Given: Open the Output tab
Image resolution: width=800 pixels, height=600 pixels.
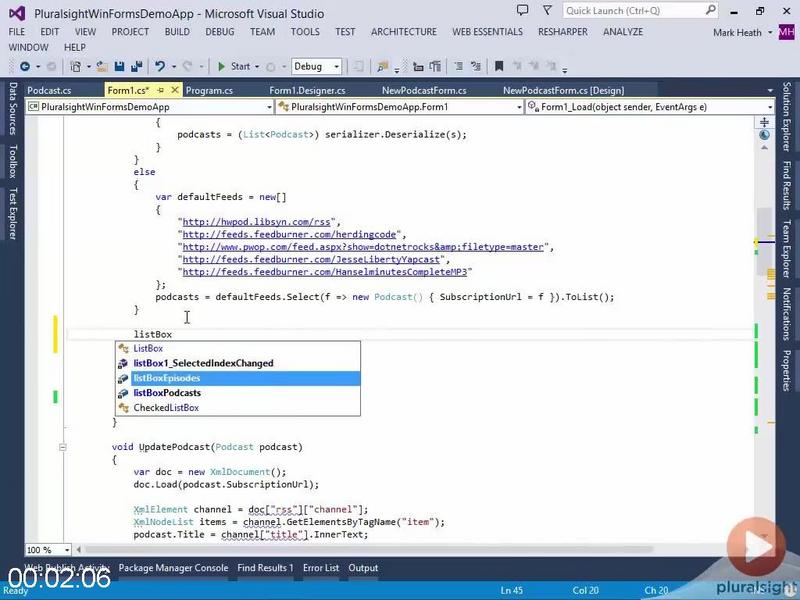Looking at the screenshot, I should click(363, 568).
